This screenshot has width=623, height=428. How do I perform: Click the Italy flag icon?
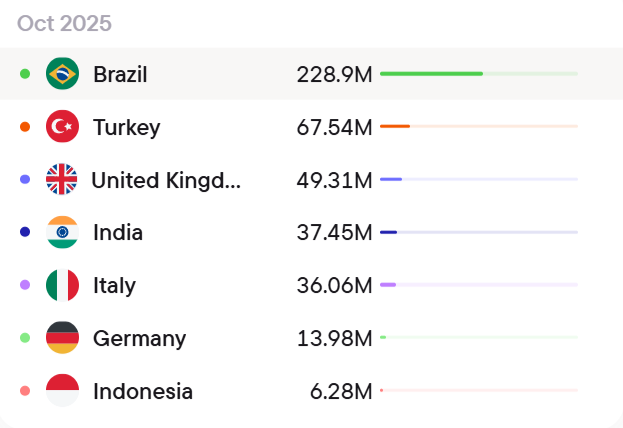62,286
